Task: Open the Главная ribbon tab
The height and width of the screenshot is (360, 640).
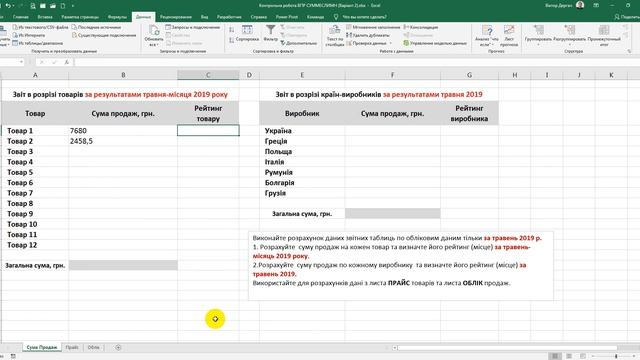Action: tap(20, 17)
